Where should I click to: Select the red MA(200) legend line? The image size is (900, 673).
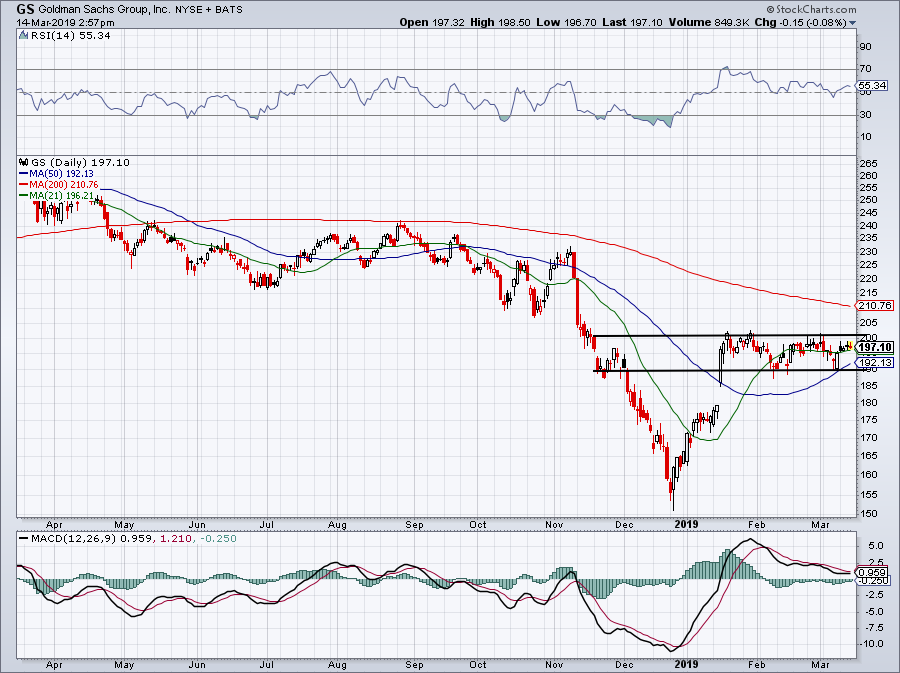click(24, 185)
